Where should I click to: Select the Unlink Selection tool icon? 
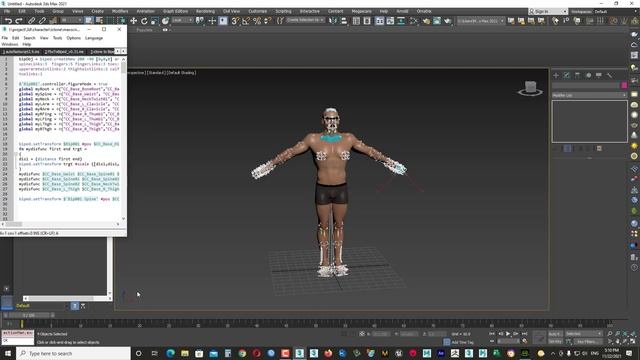(x=42, y=21)
